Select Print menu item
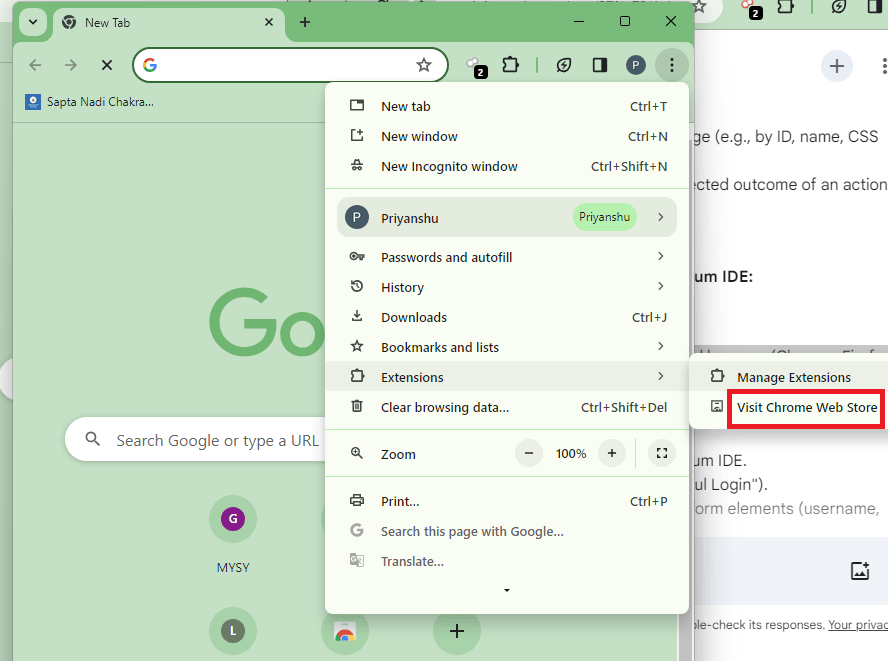 [507, 501]
